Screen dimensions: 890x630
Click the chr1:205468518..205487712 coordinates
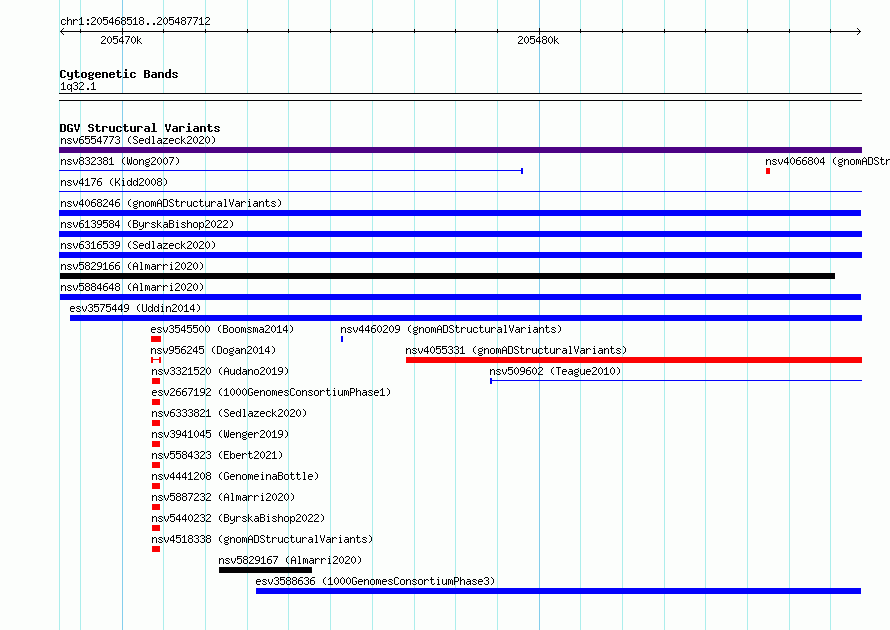point(135,21)
